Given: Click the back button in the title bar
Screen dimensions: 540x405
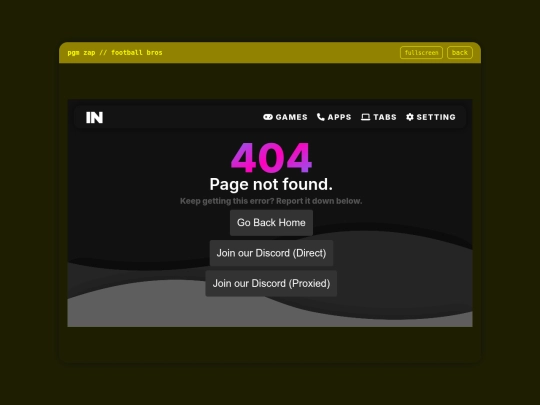Looking at the screenshot, I should [460, 53].
